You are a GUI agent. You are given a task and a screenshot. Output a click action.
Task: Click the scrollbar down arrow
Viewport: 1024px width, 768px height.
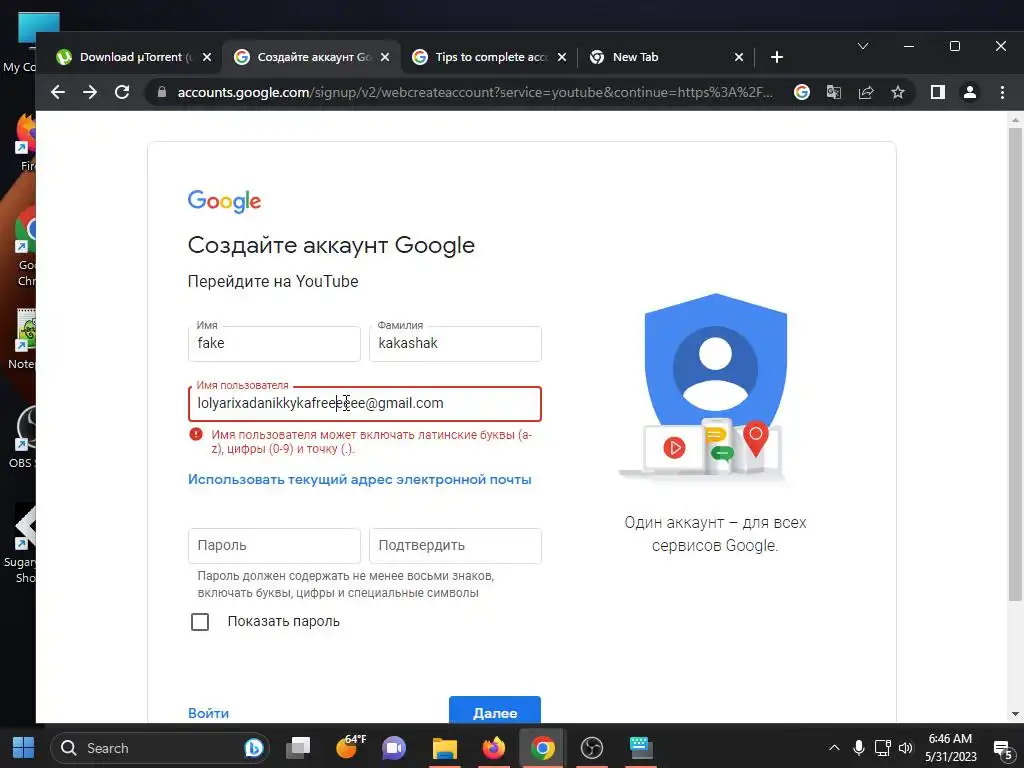[x=1015, y=714]
